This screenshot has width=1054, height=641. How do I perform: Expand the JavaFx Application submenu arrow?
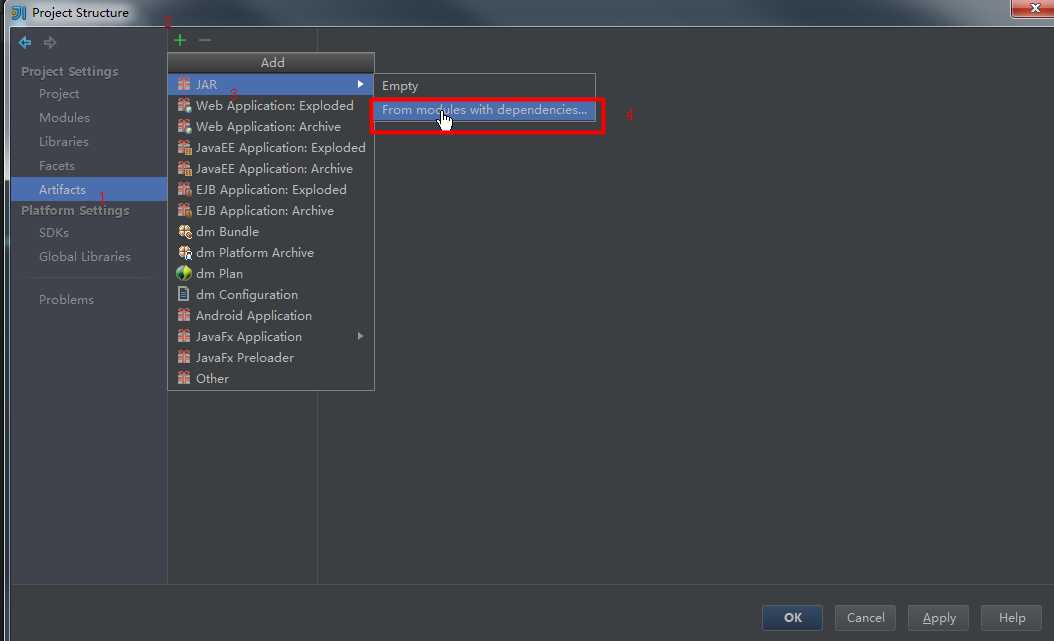click(x=360, y=336)
